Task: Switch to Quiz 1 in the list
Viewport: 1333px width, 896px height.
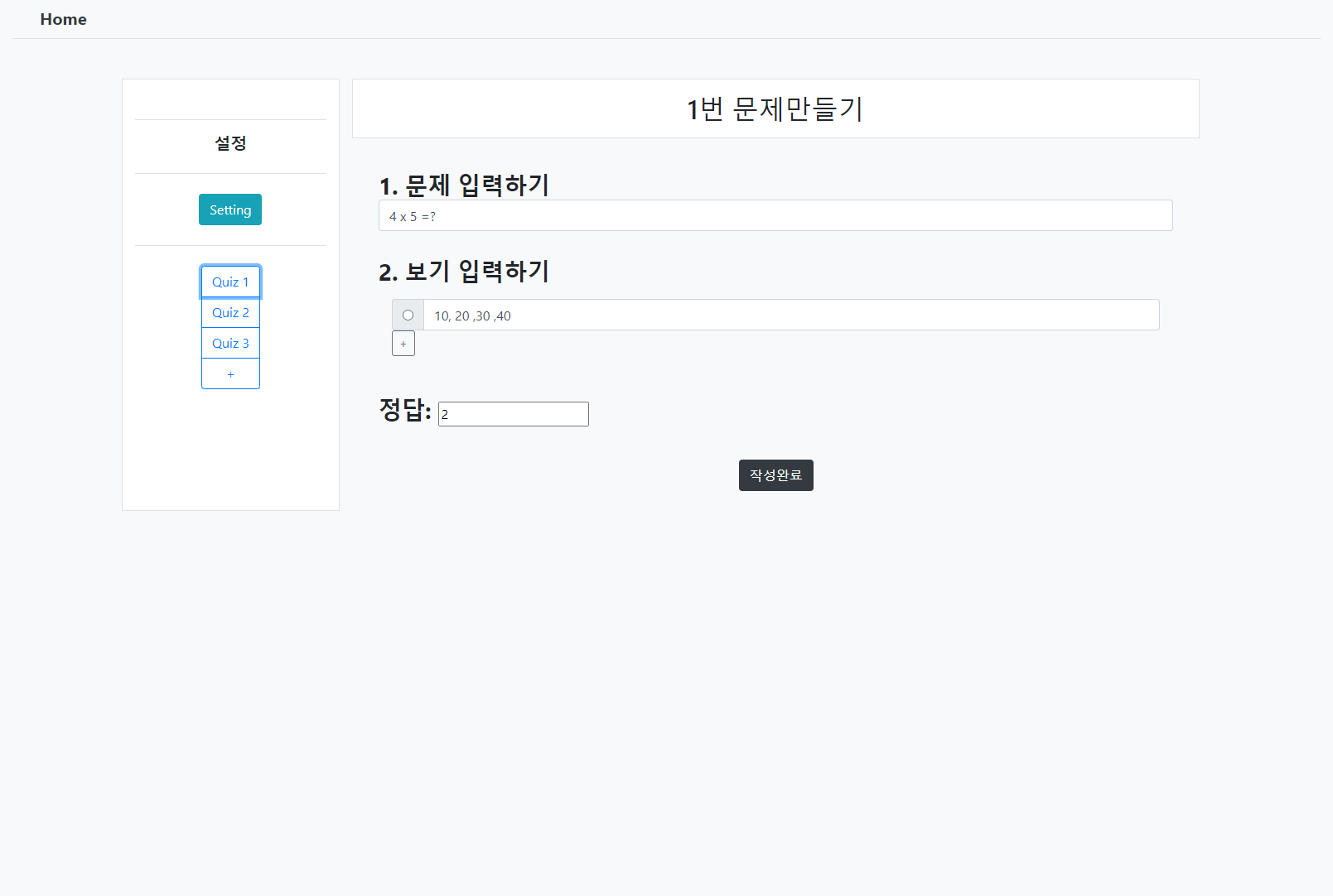Action: pos(230,282)
